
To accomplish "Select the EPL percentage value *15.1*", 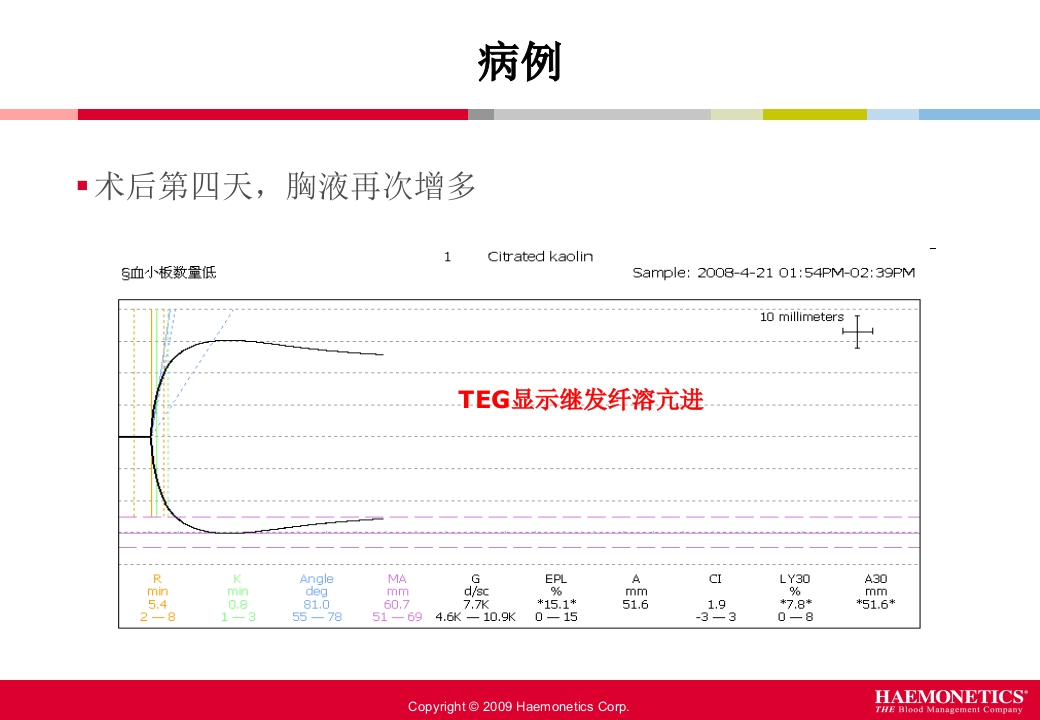I will pos(555,603).
